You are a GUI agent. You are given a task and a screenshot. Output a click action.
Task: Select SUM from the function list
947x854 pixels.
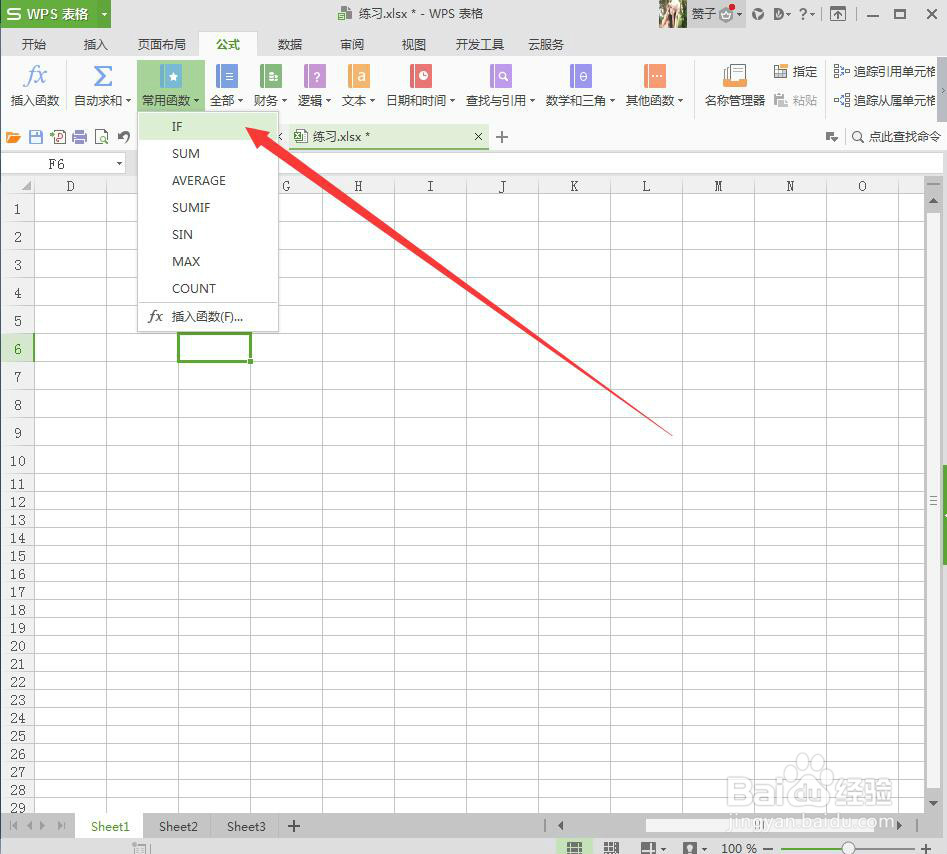208,153
